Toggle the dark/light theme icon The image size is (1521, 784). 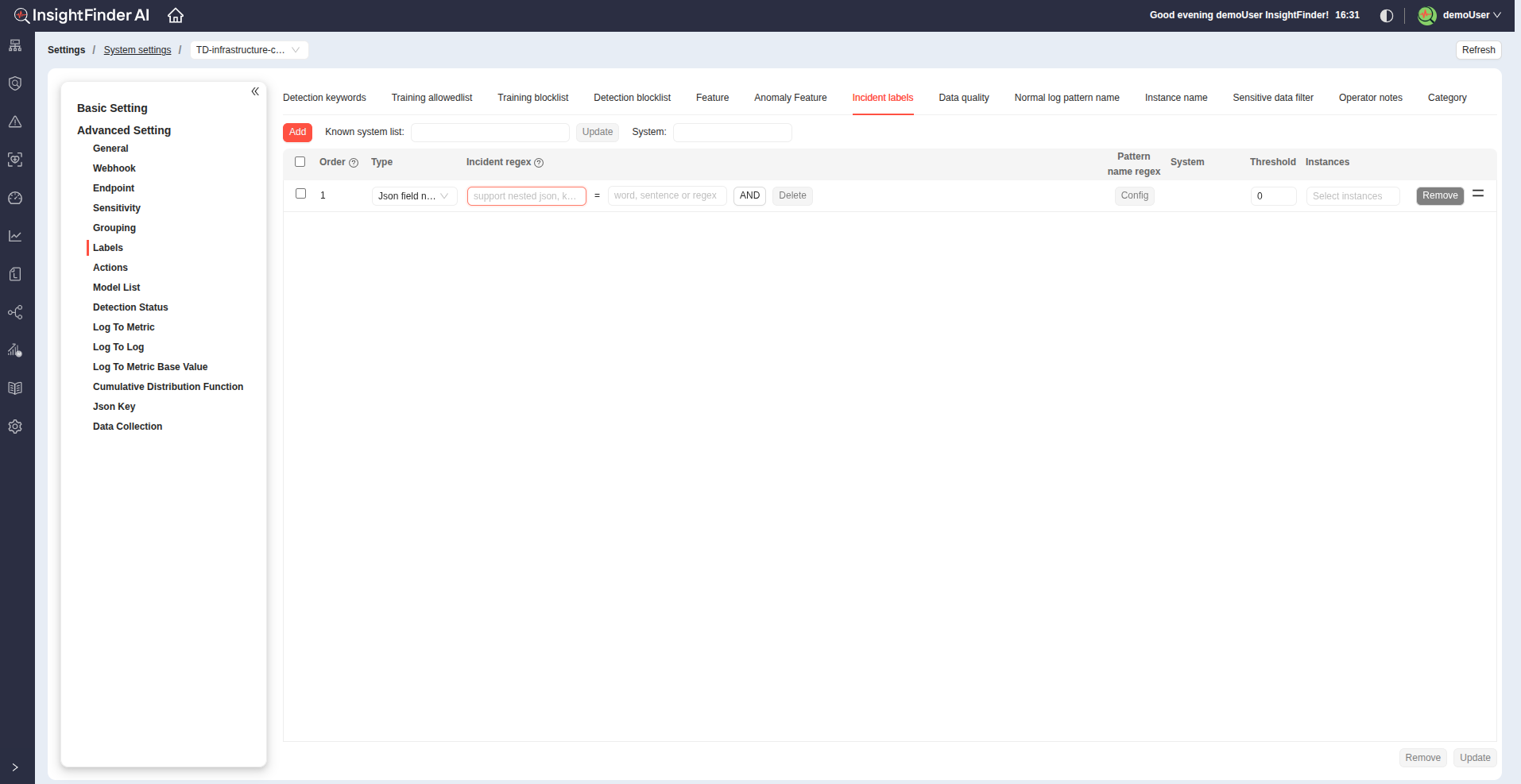[1386, 15]
